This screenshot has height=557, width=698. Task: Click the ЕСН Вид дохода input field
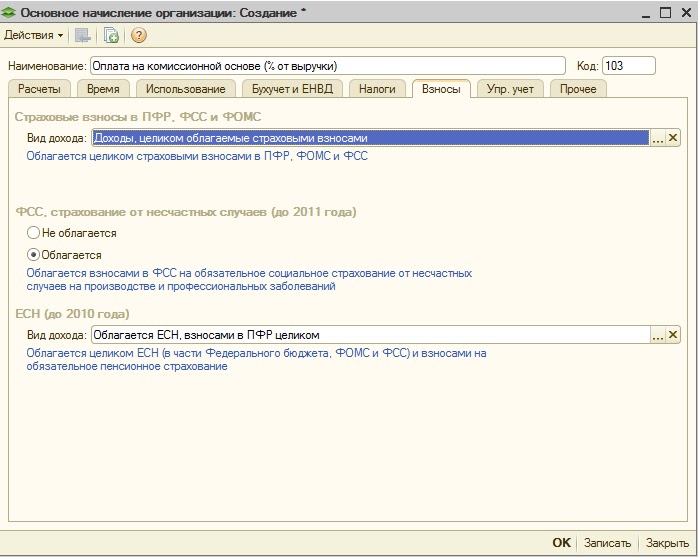coord(370,335)
